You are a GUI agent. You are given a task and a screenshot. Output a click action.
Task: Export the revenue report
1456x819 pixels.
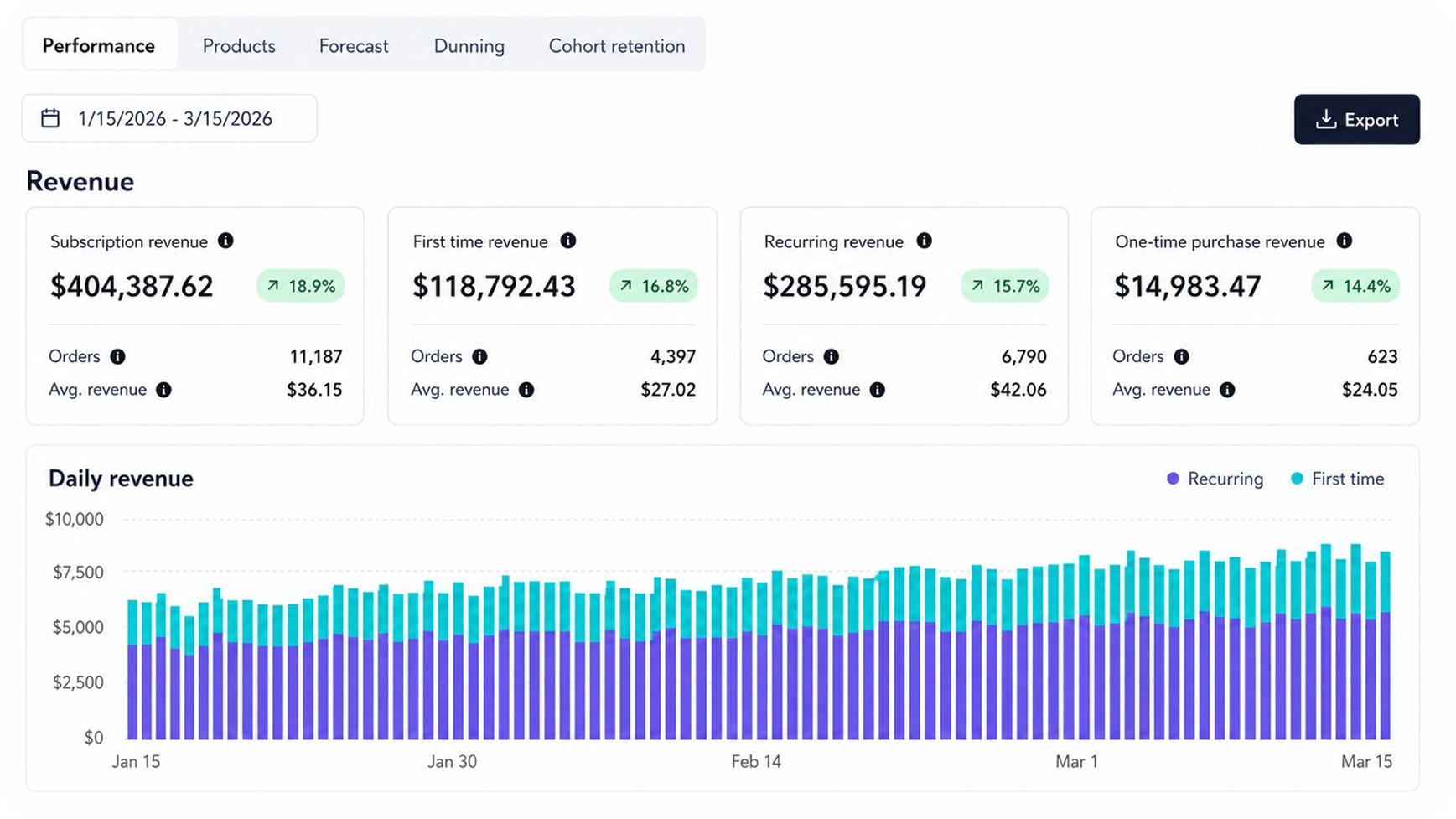point(1356,119)
